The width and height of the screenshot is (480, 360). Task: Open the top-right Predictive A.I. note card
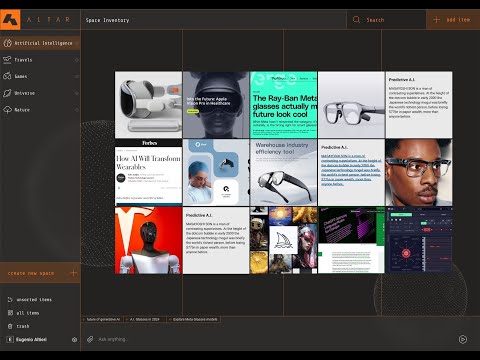[x=419, y=105]
